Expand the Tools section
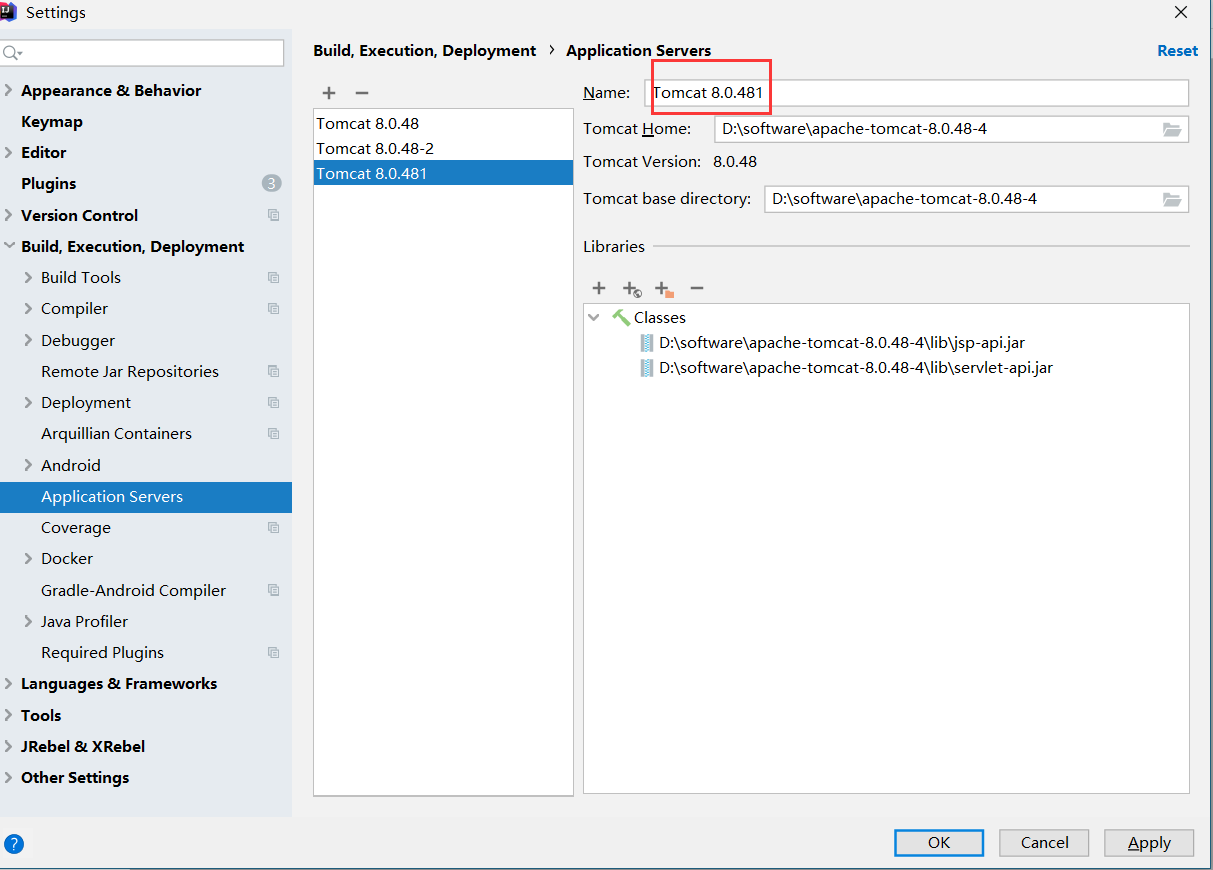Screen dimensions: 1213x870 tap(9, 715)
